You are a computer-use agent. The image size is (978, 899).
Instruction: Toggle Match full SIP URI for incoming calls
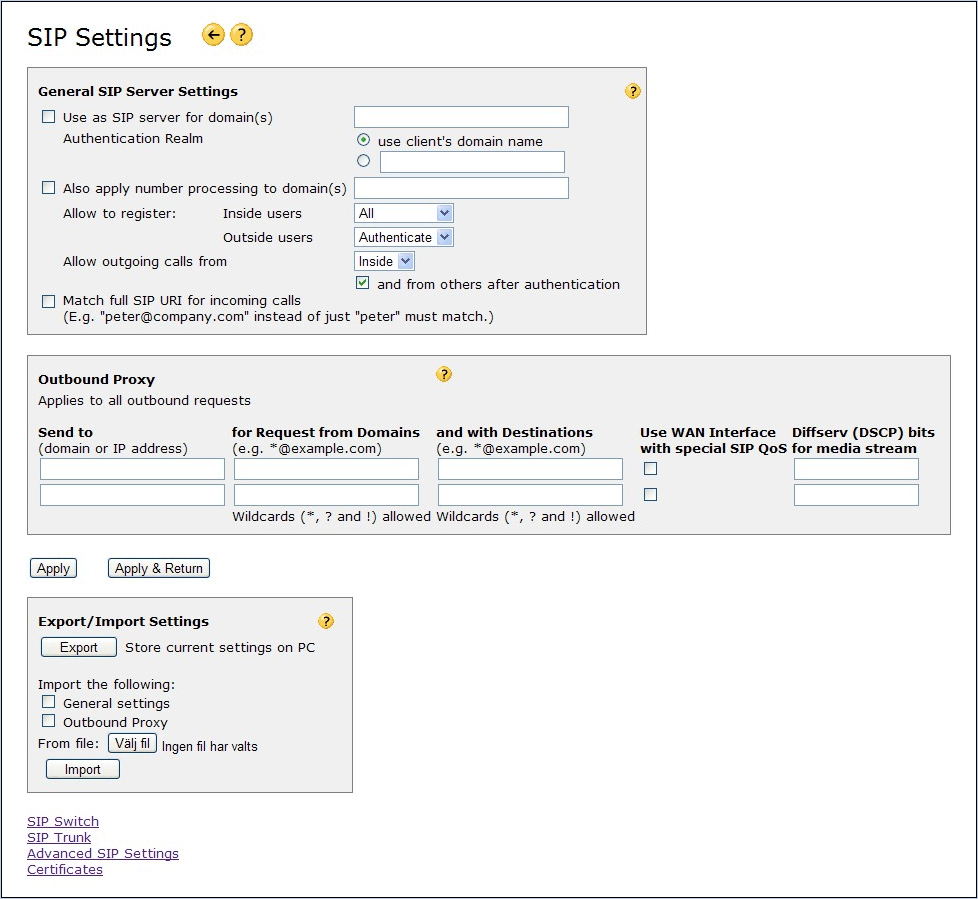click(49, 301)
